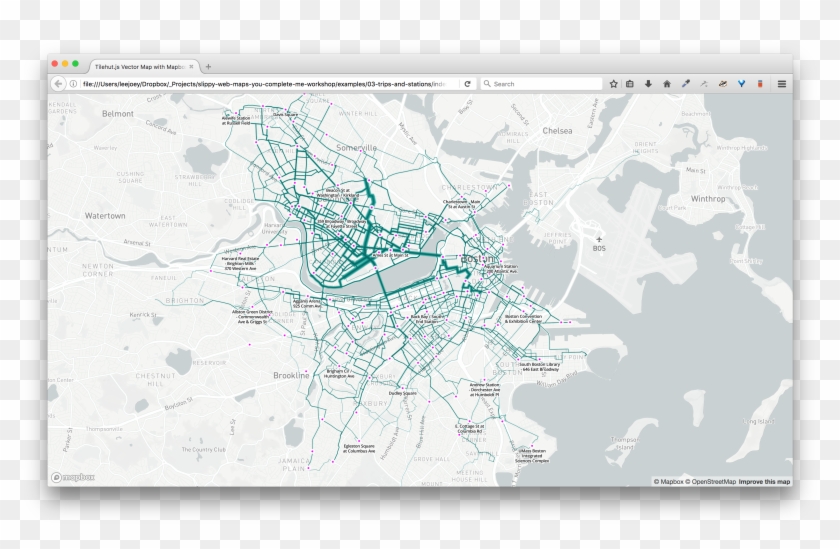Open the bookmarks list clipboard icon
Image resolution: width=840 pixels, height=549 pixels.
click(630, 84)
